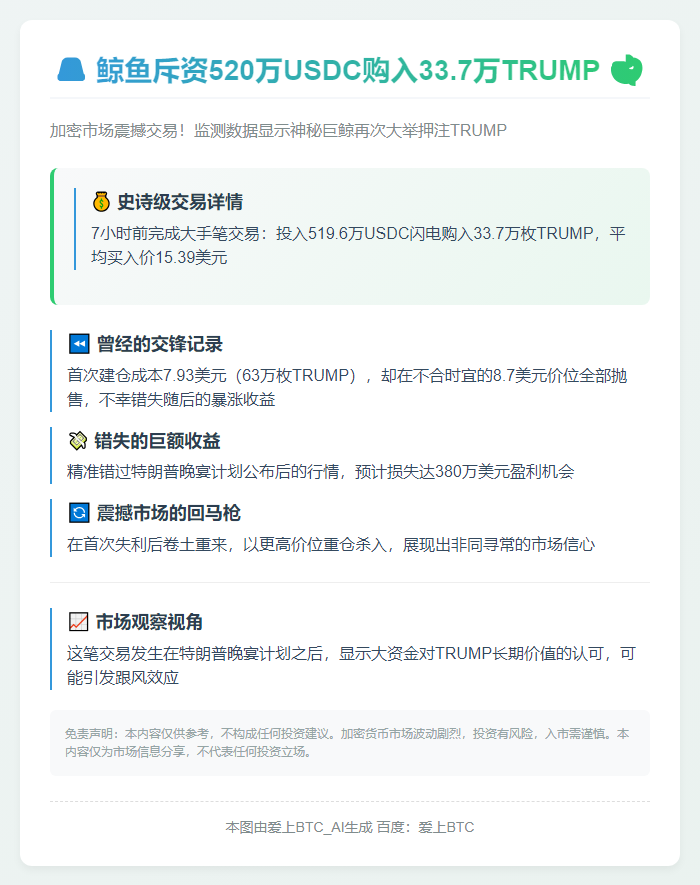
Task: Click the paragraph about 首次建仓成本7.93美元
Action: [347, 388]
